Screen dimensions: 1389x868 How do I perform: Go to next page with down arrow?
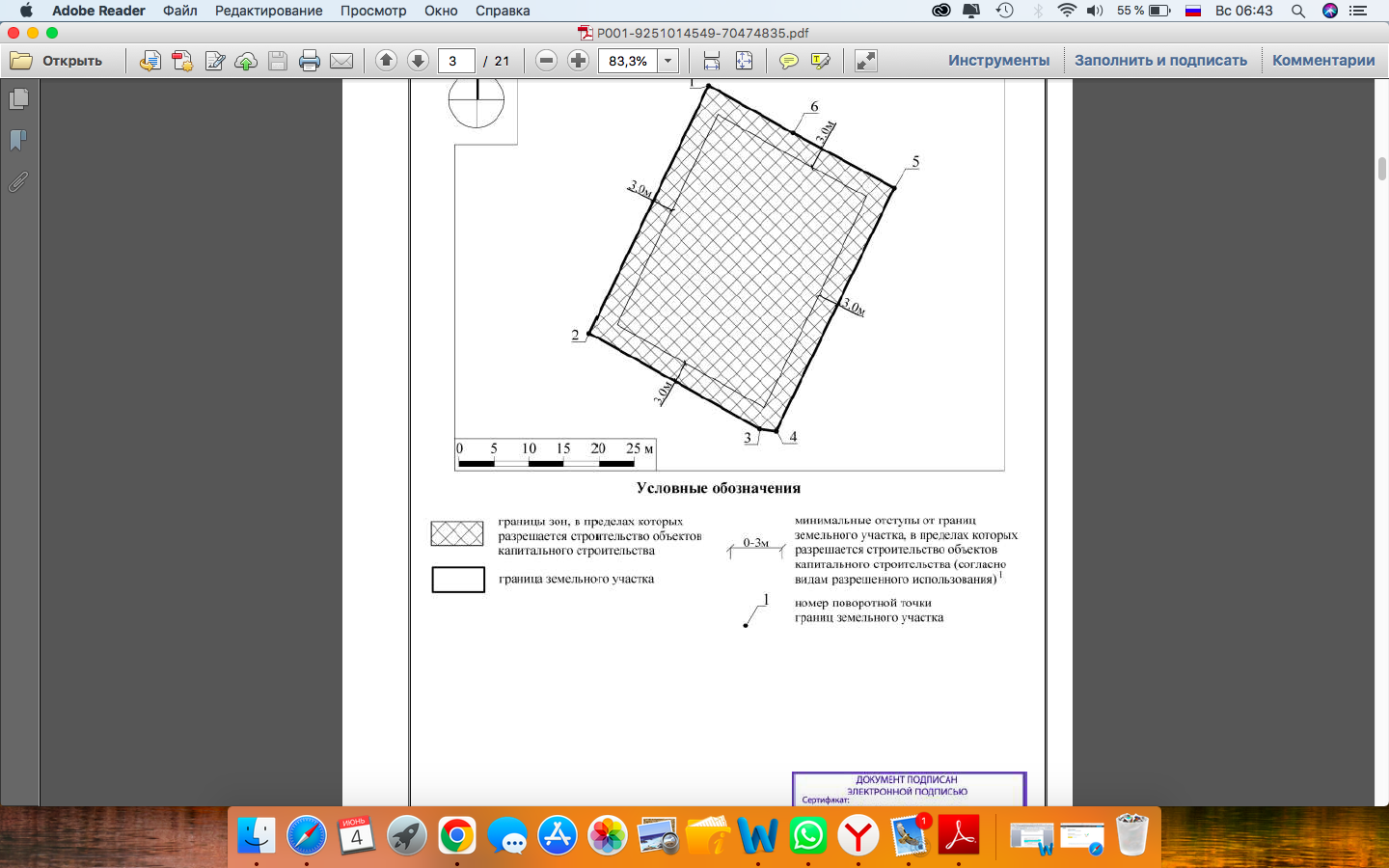click(x=418, y=60)
